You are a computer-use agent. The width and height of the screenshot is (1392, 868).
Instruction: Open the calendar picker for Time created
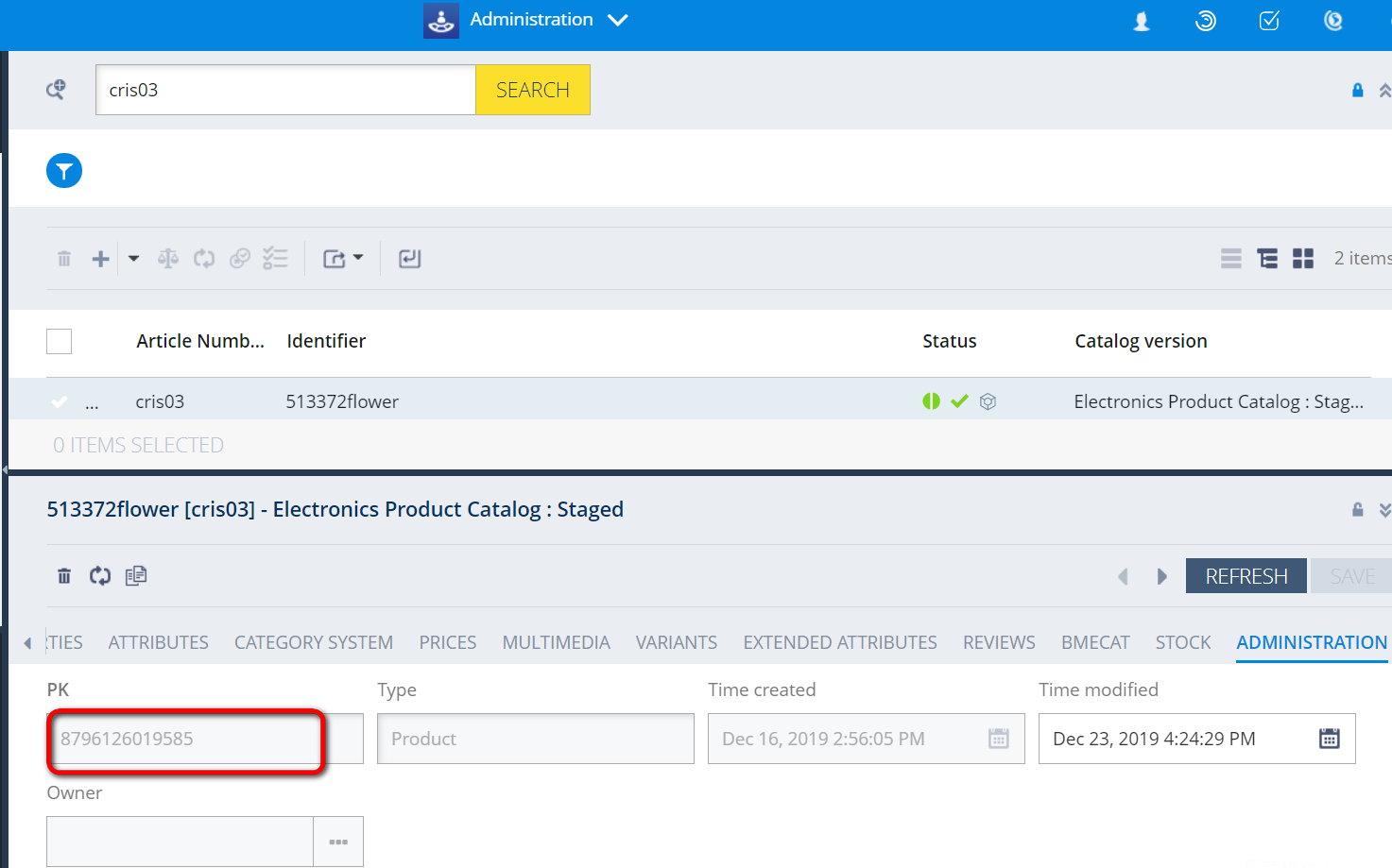(x=999, y=739)
